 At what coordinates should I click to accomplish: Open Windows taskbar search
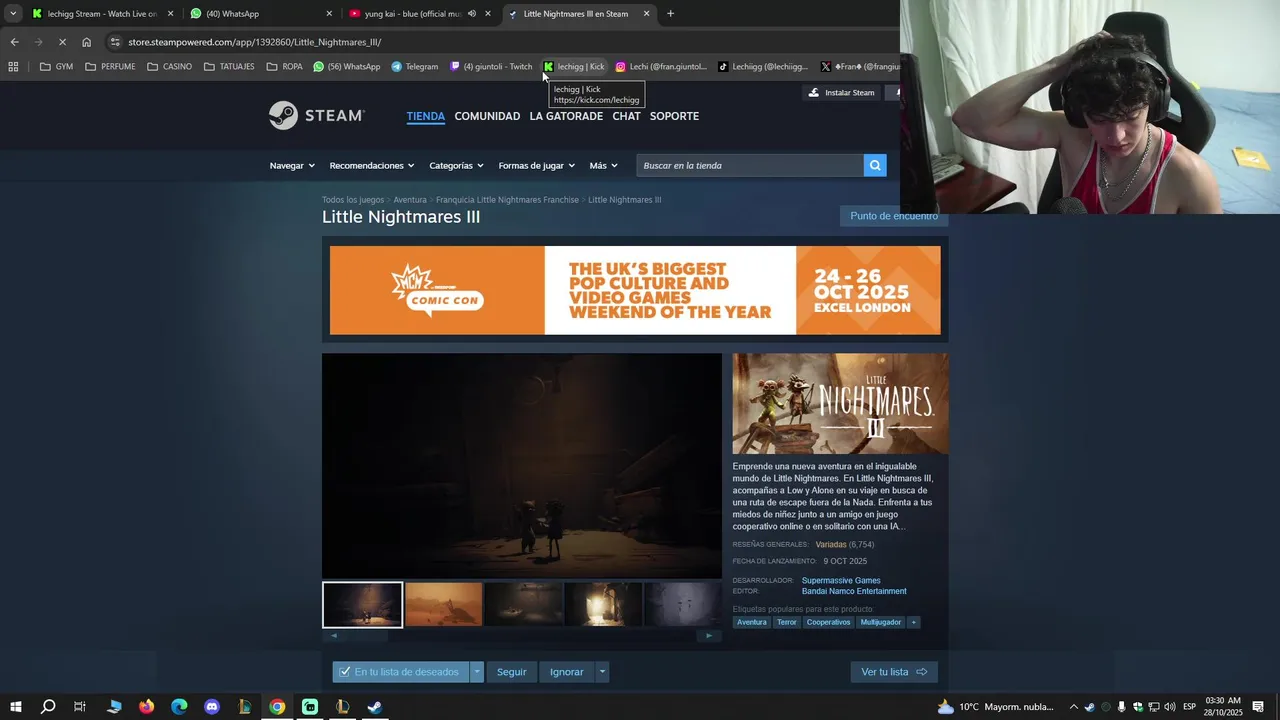click(47, 707)
